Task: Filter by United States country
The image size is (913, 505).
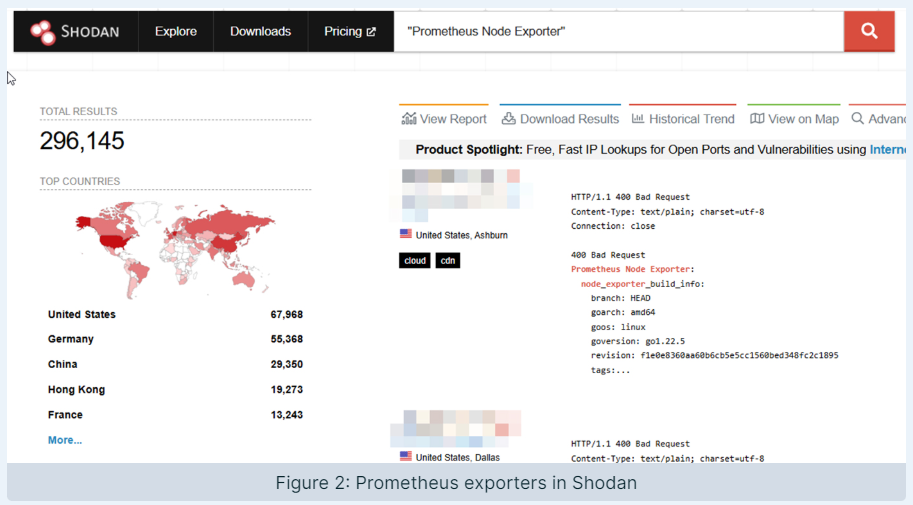Action: click(x=82, y=315)
